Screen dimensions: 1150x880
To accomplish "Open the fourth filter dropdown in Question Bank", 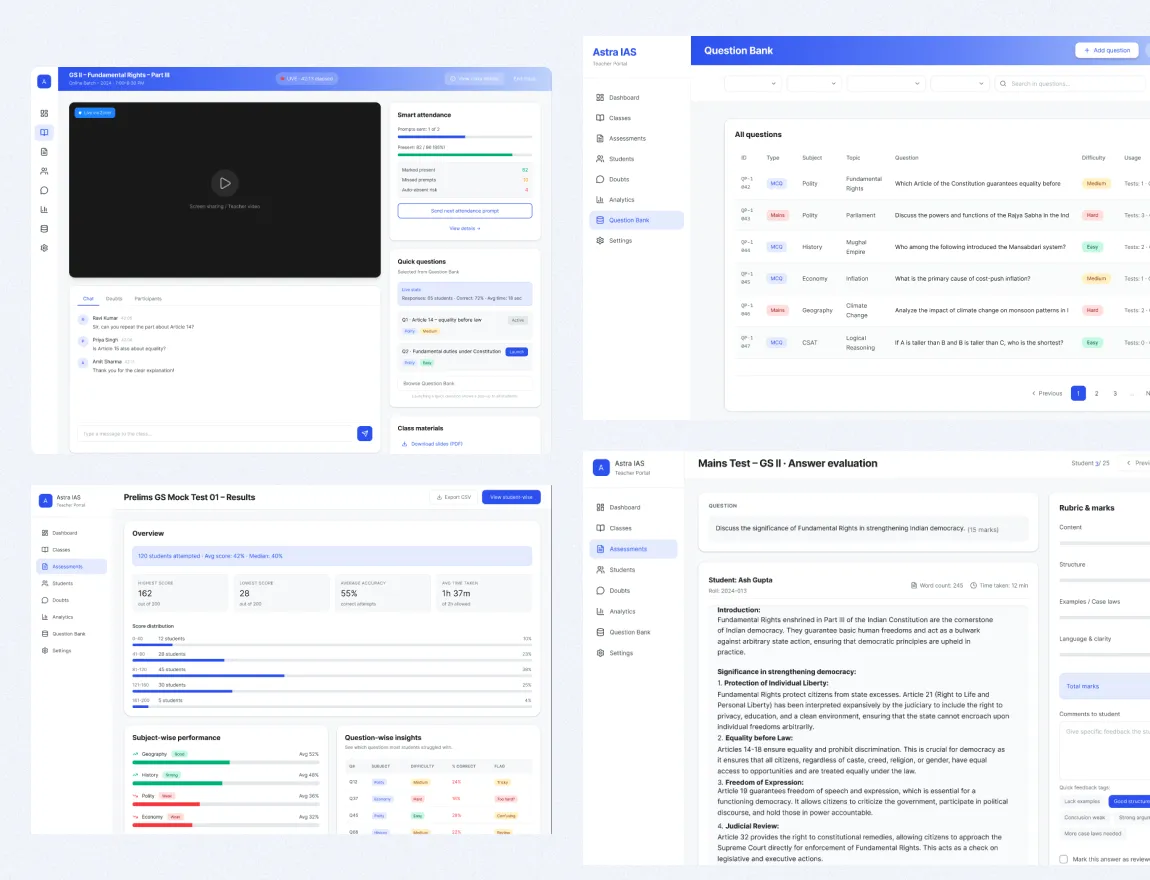I will click(960, 84).
